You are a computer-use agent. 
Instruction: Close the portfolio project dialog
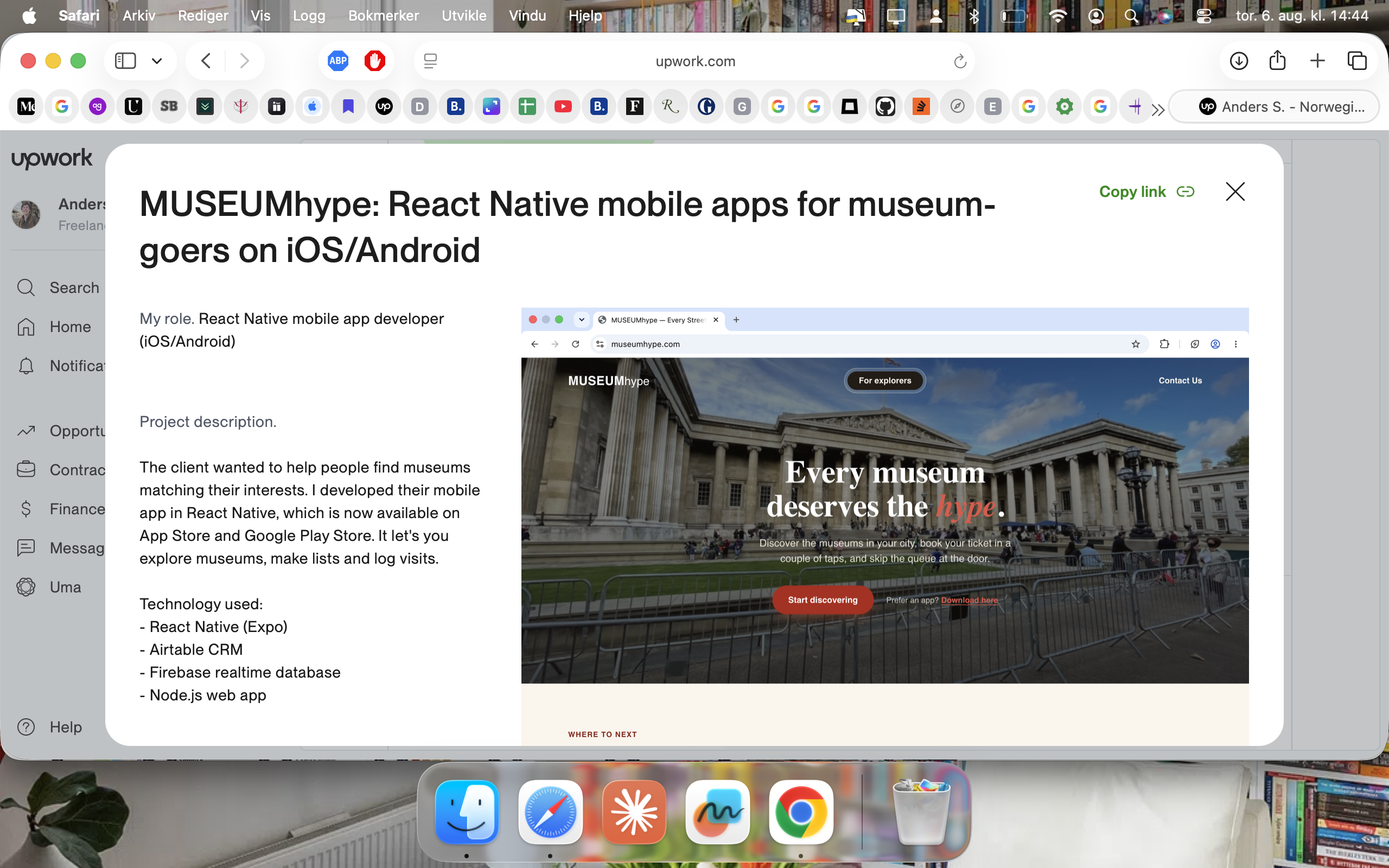pyautogui.click(x=1235, y=192)
